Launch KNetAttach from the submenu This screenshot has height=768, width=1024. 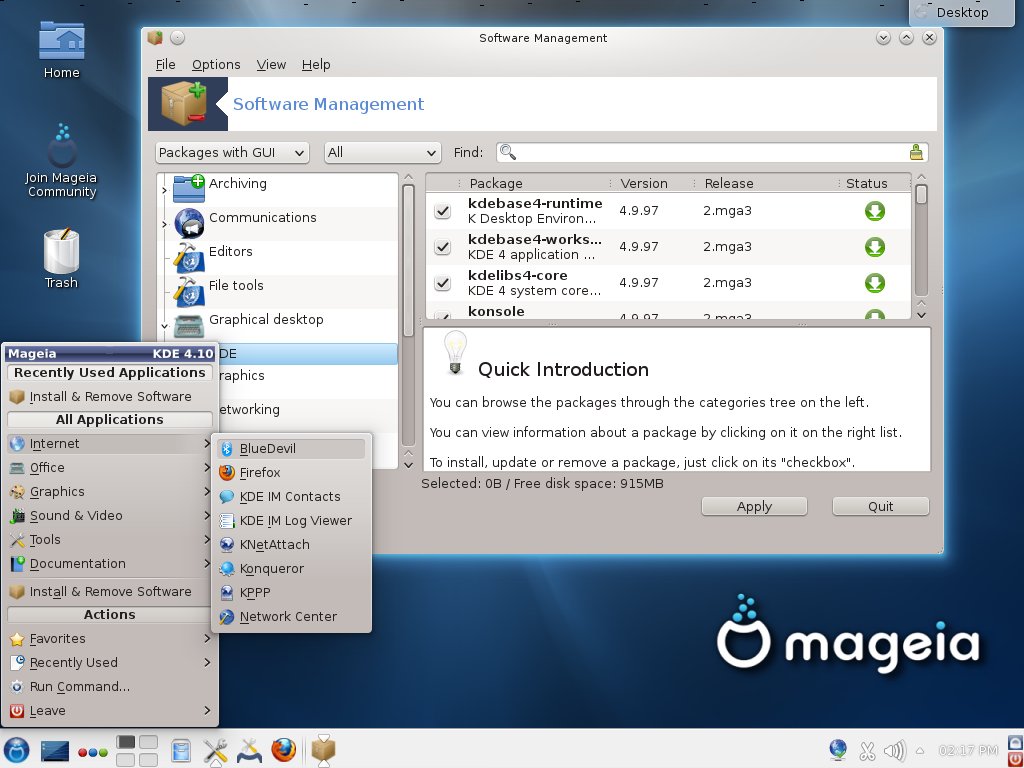point(291,545)
